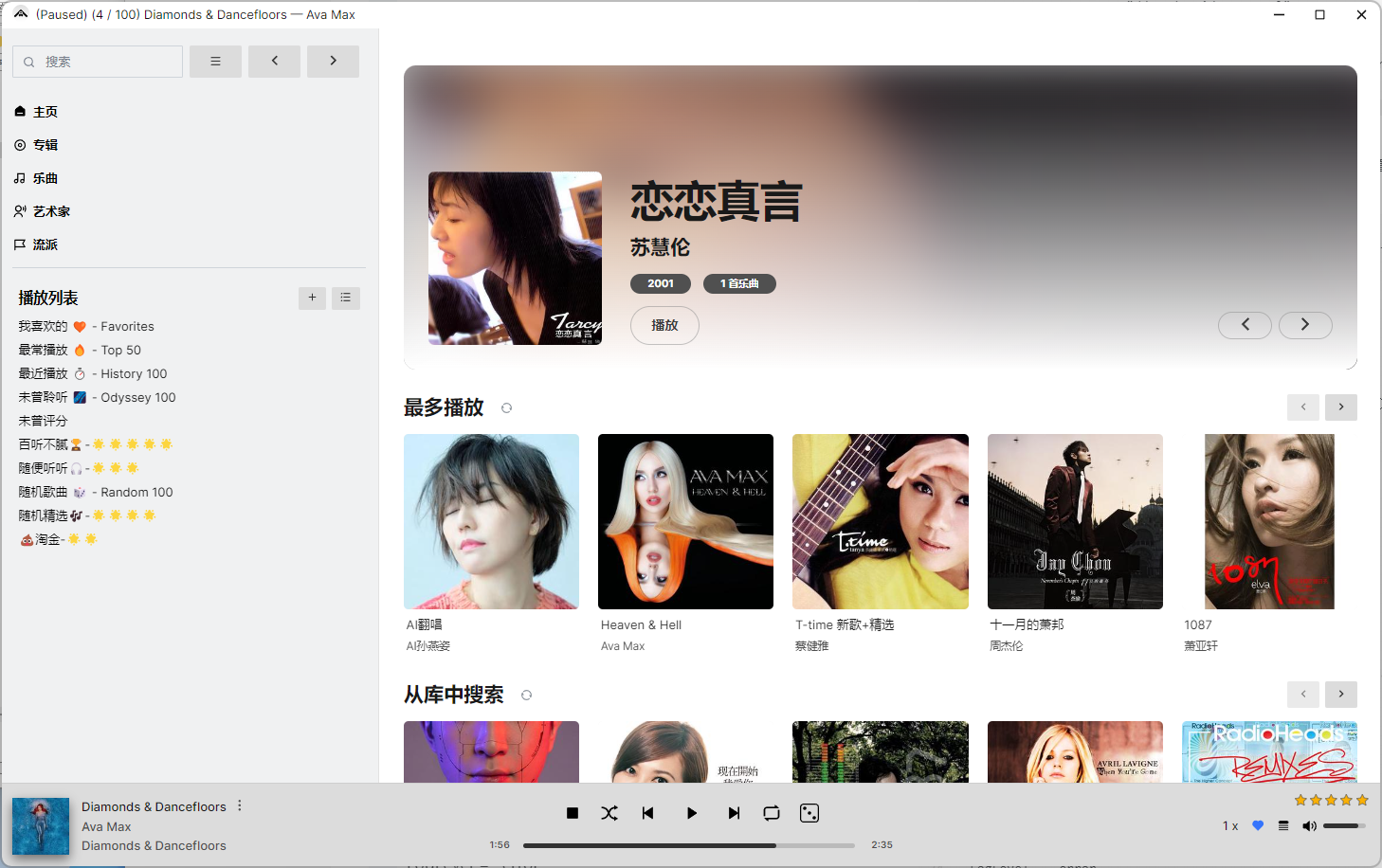This screenshot has width=1382, height=868.
Task: Add new playlist with plus button
Action: point(312,298)
